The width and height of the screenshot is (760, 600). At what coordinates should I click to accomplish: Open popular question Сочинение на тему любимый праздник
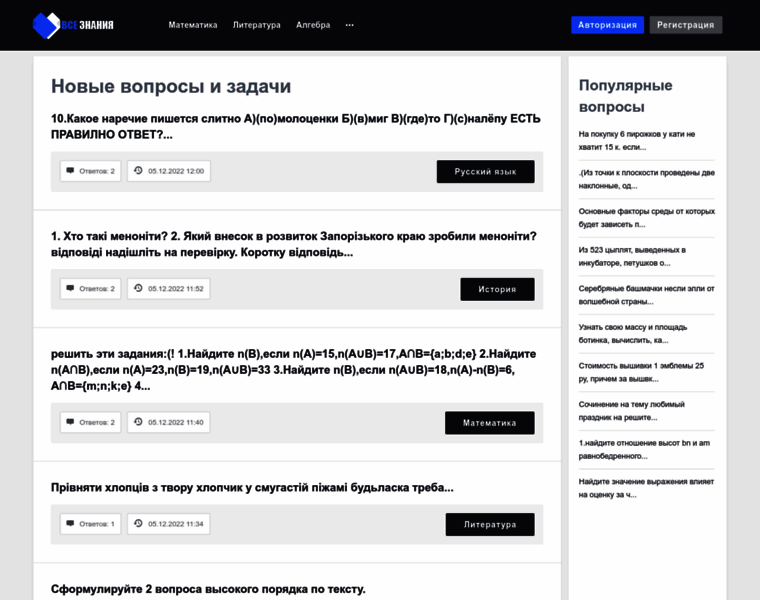coord(632,411)
